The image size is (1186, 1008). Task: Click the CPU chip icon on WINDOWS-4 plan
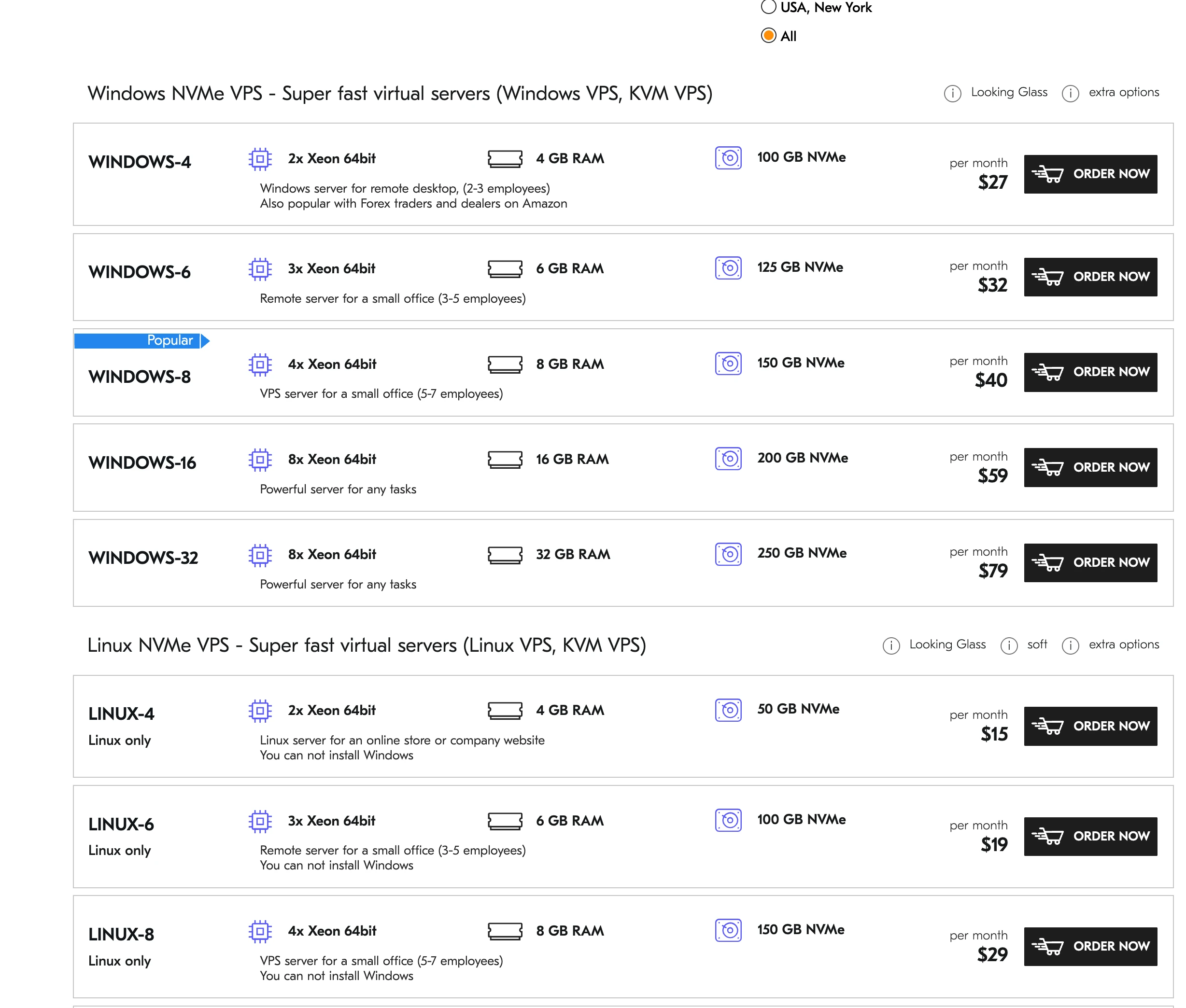click(x=260, y=158)
